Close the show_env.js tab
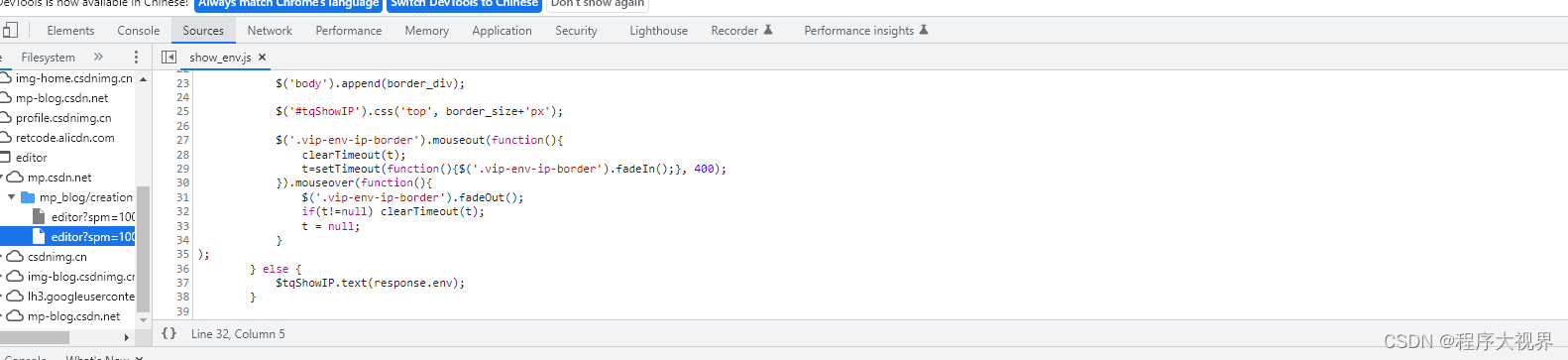This screenshot has height=360, width=1568. (x=263, y=58)
